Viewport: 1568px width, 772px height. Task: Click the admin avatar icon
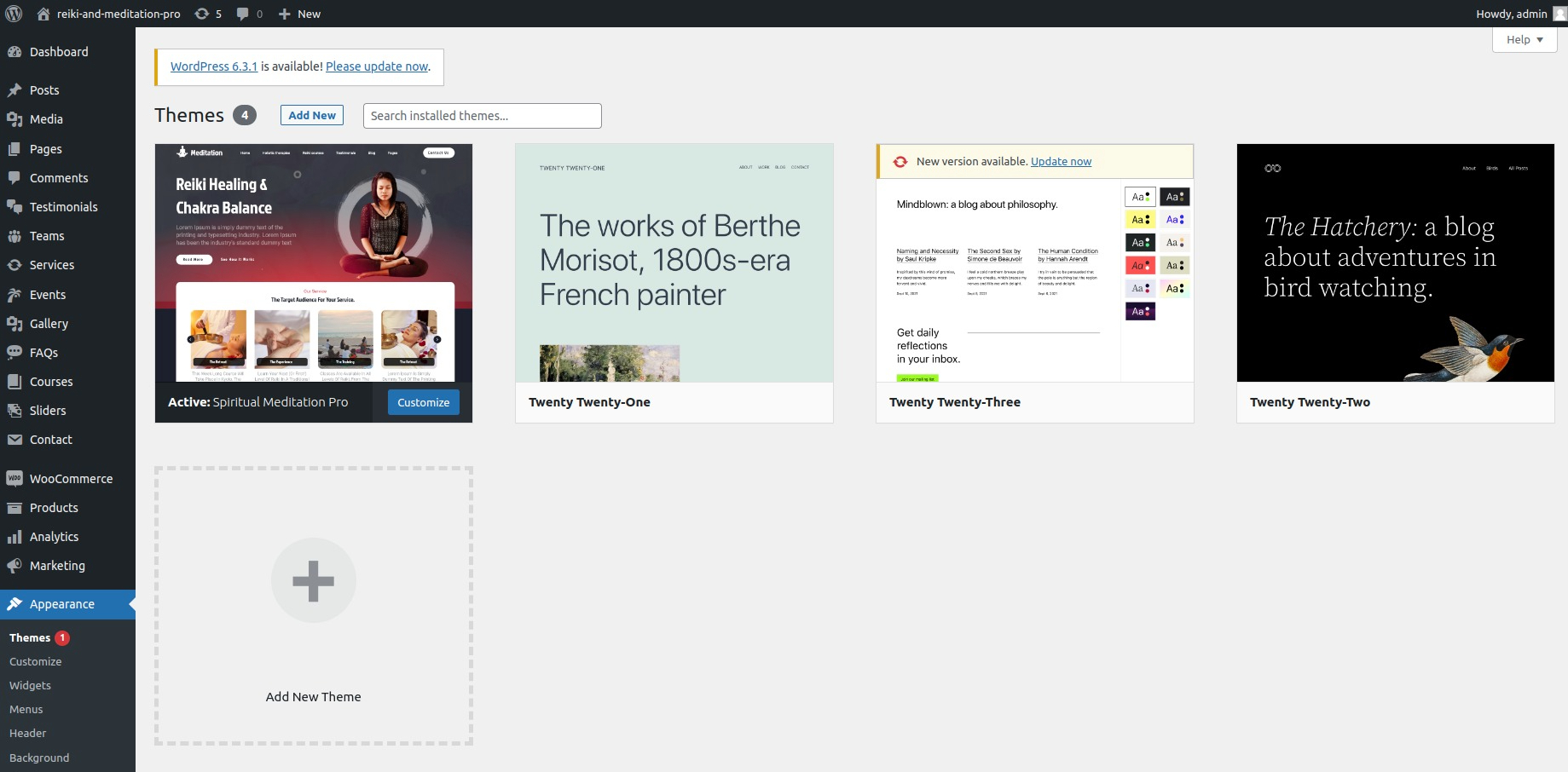[x=1559, y=14]
